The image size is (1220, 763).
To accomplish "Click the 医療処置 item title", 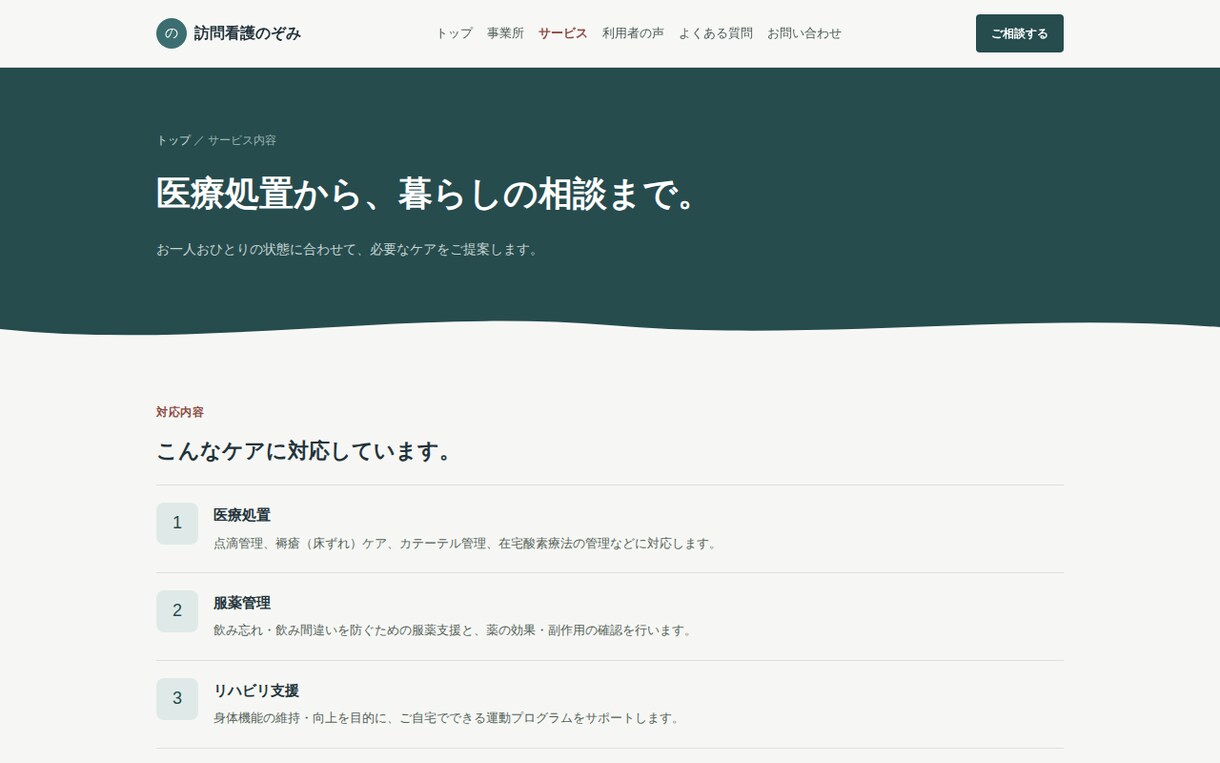I will click(242, 515).
